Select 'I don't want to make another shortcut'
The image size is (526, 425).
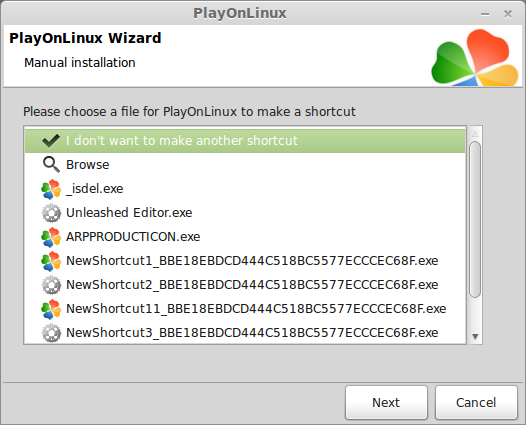click(x=245, y=141)
